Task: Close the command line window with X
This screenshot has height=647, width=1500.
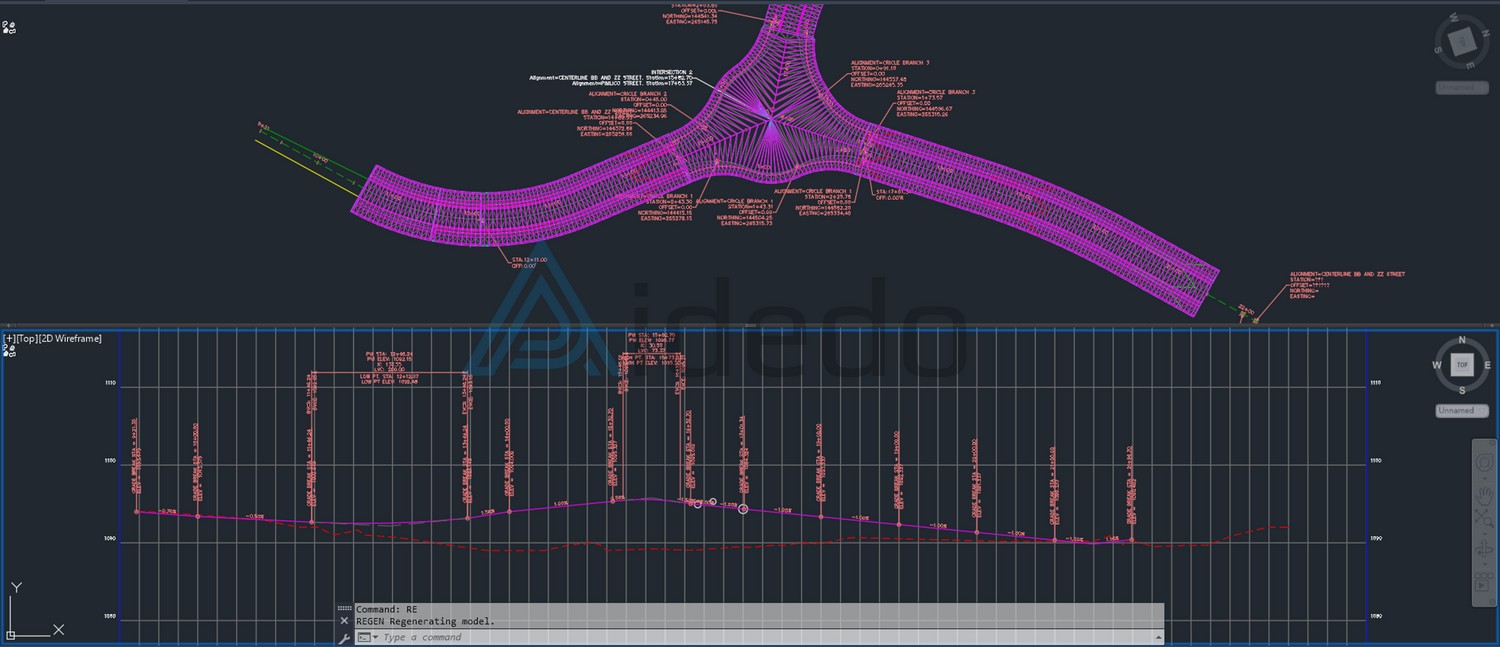Action: pyautogui.click(x=344, y=621)
